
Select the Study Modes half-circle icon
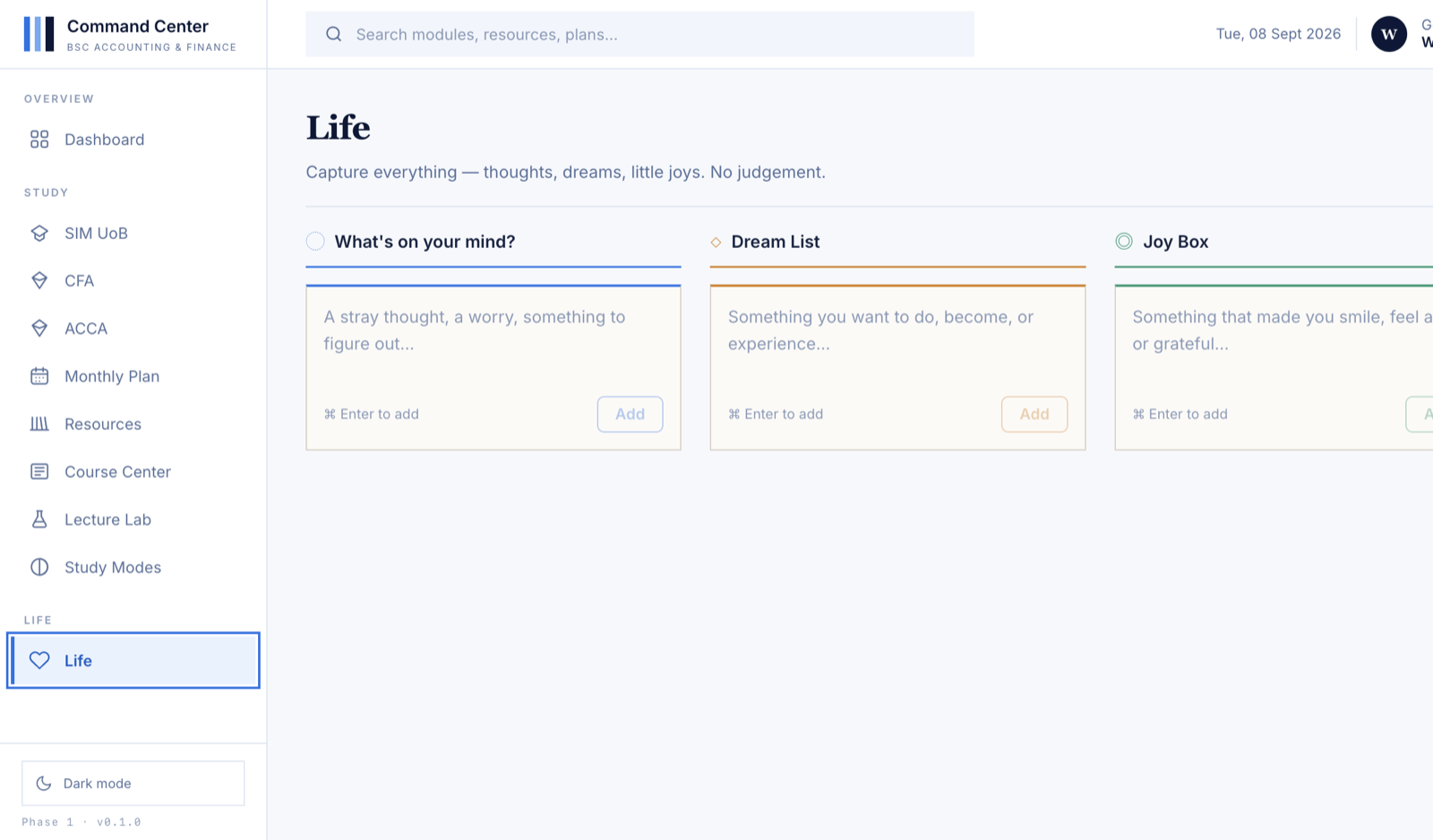pyautogui.click(x=39, y=567)
